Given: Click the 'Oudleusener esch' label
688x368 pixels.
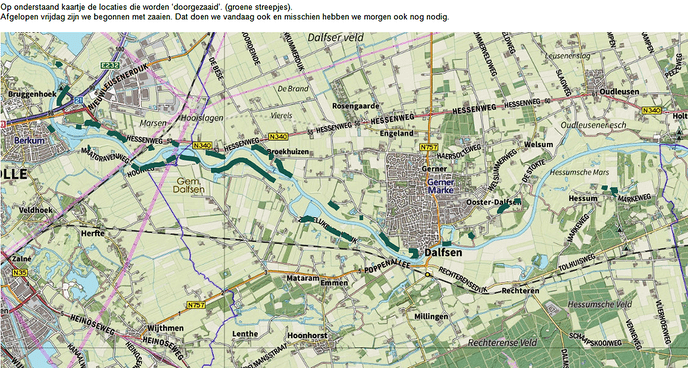Looking at the screenshot, I should pyautogui.click(x=593, y=125).
